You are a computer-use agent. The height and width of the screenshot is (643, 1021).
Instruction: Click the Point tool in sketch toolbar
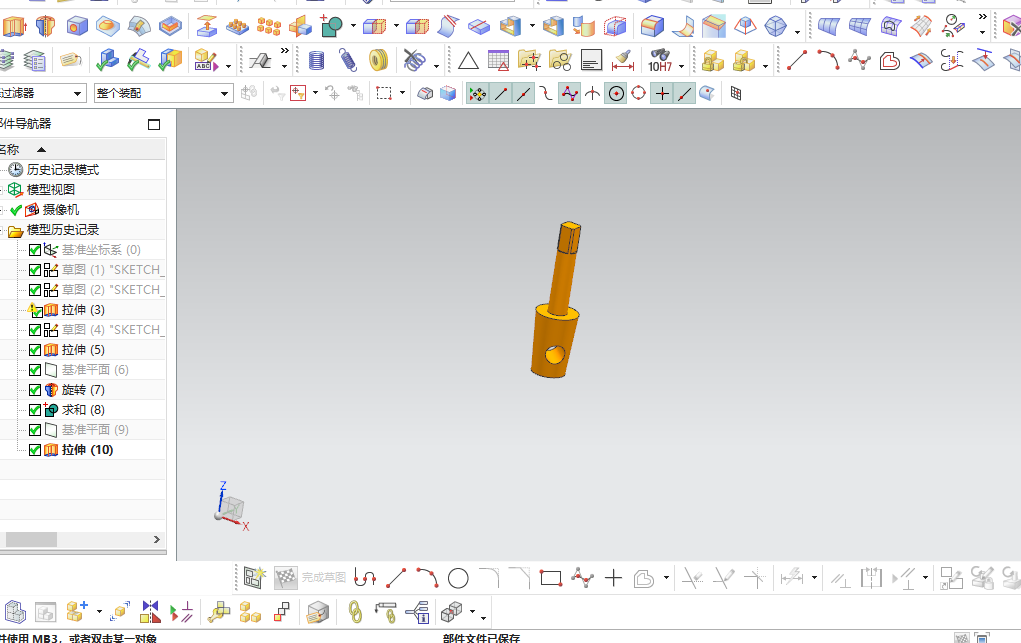(x=613, y=578)
